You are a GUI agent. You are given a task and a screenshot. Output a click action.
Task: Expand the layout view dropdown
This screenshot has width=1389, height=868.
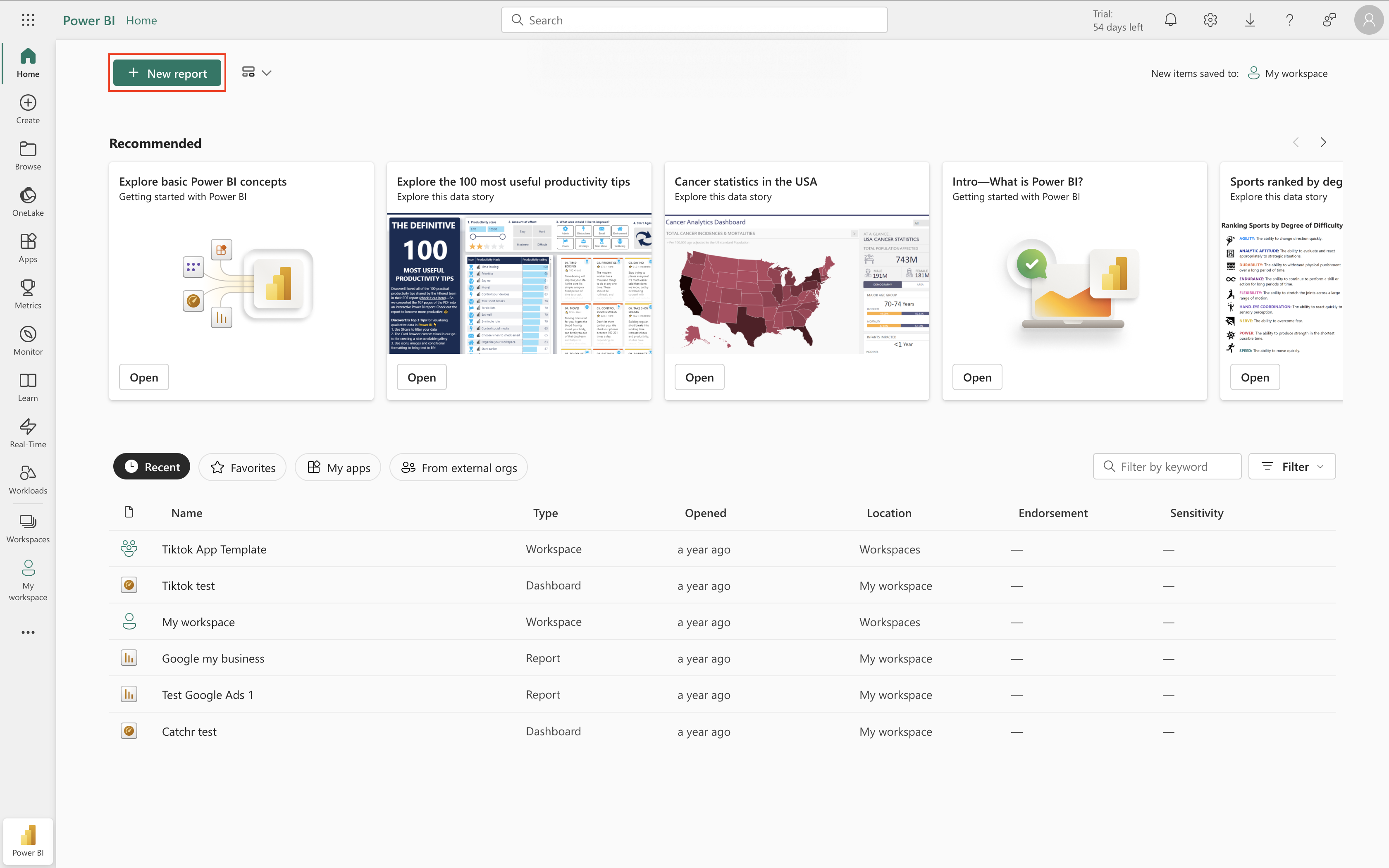(257, 73)
